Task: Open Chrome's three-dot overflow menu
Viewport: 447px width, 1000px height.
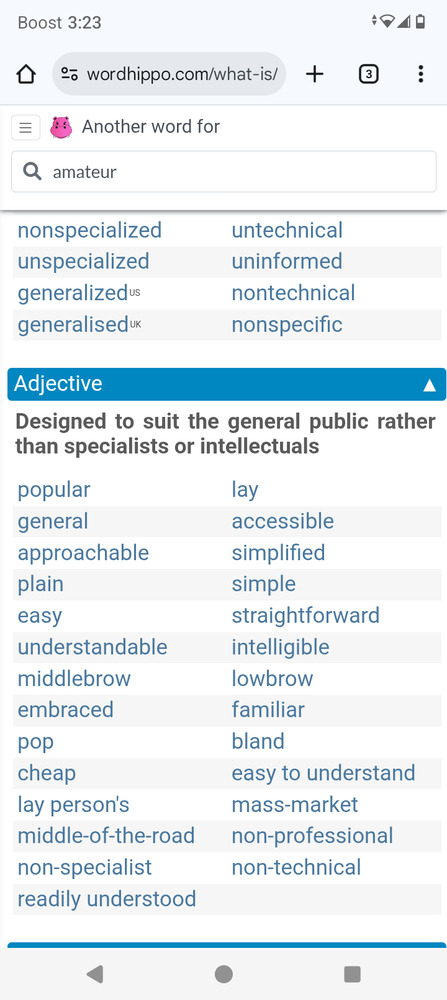Action: 420,75
